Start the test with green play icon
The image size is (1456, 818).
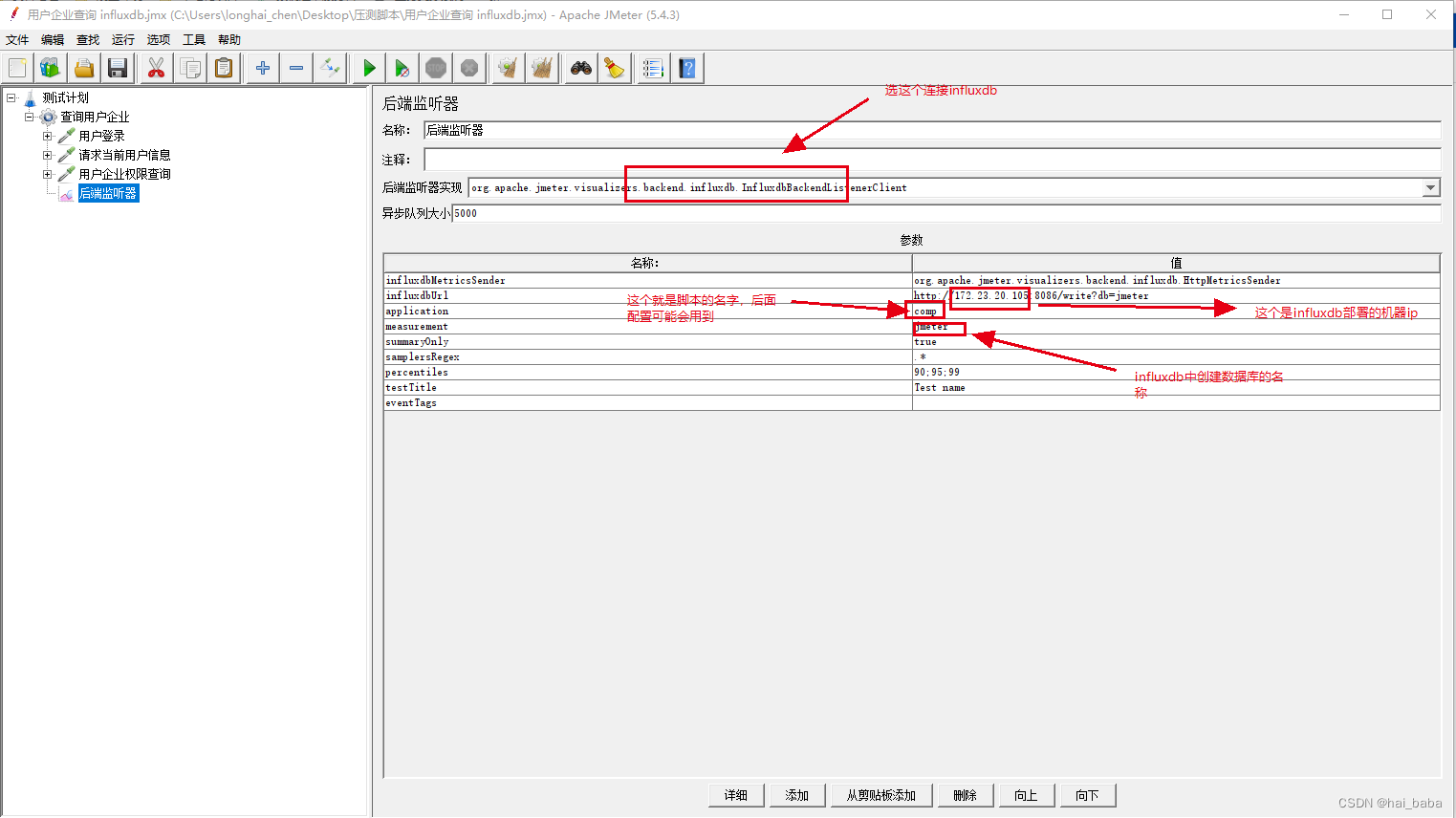click(x=369, y=68)
